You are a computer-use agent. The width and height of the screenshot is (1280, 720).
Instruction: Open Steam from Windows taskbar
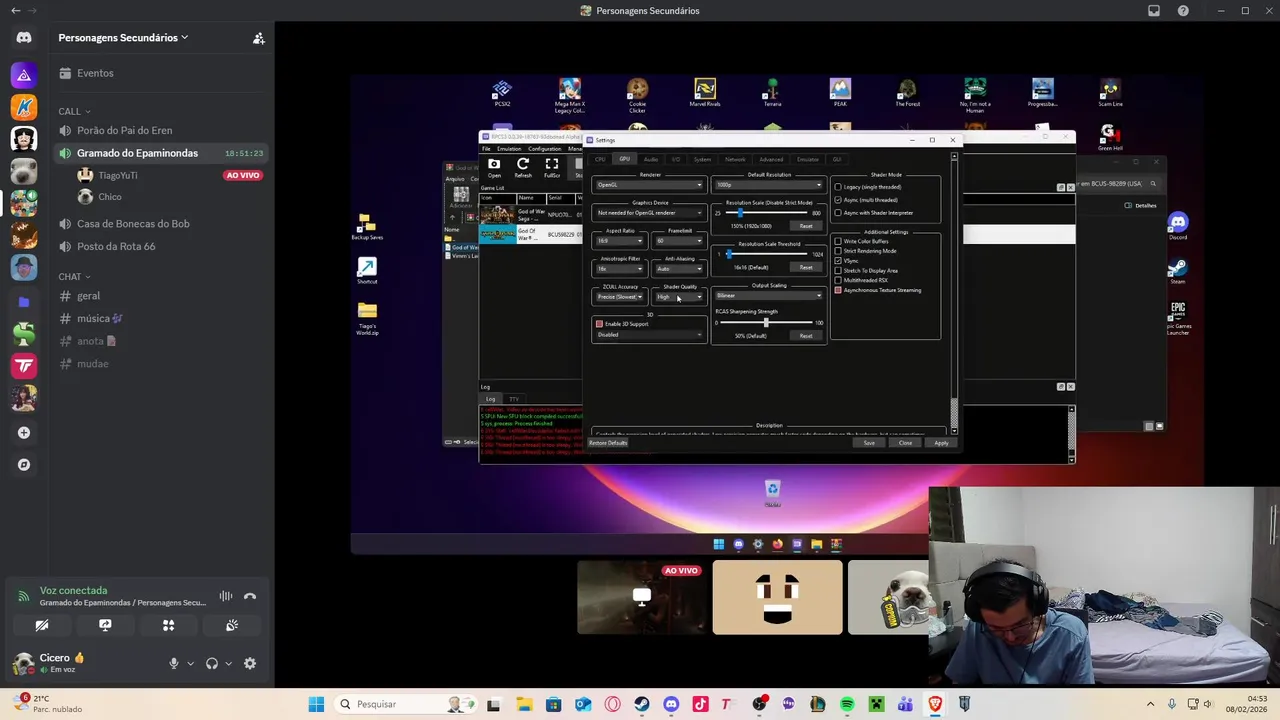coord(642,704)
